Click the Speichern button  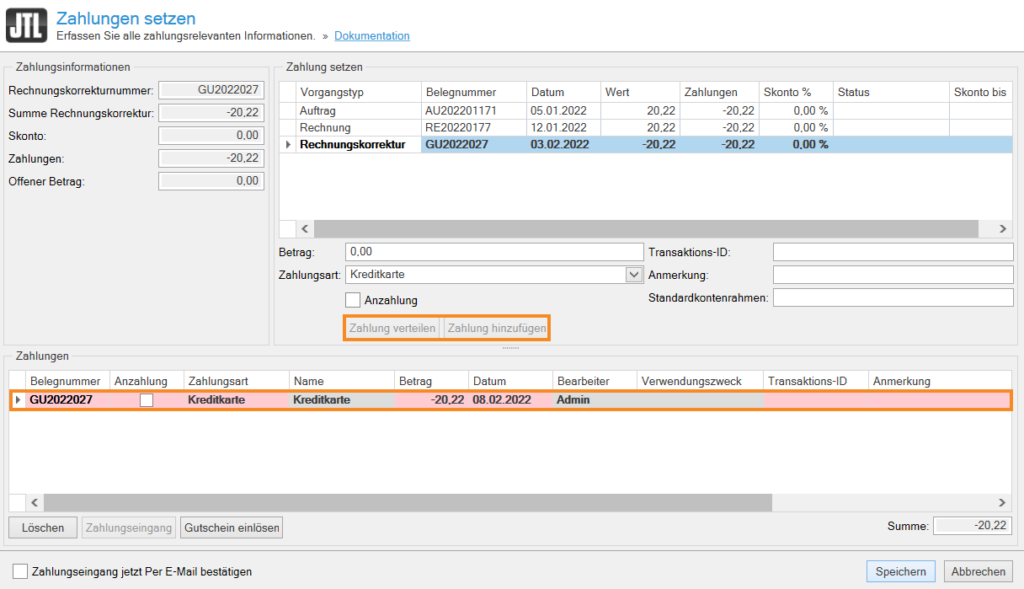pos(900,571)
